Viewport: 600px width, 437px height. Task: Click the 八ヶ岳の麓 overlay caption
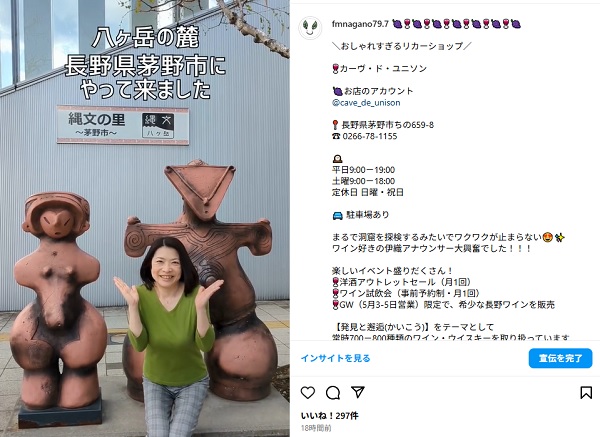pyautogui.click(x=145, y=38)
